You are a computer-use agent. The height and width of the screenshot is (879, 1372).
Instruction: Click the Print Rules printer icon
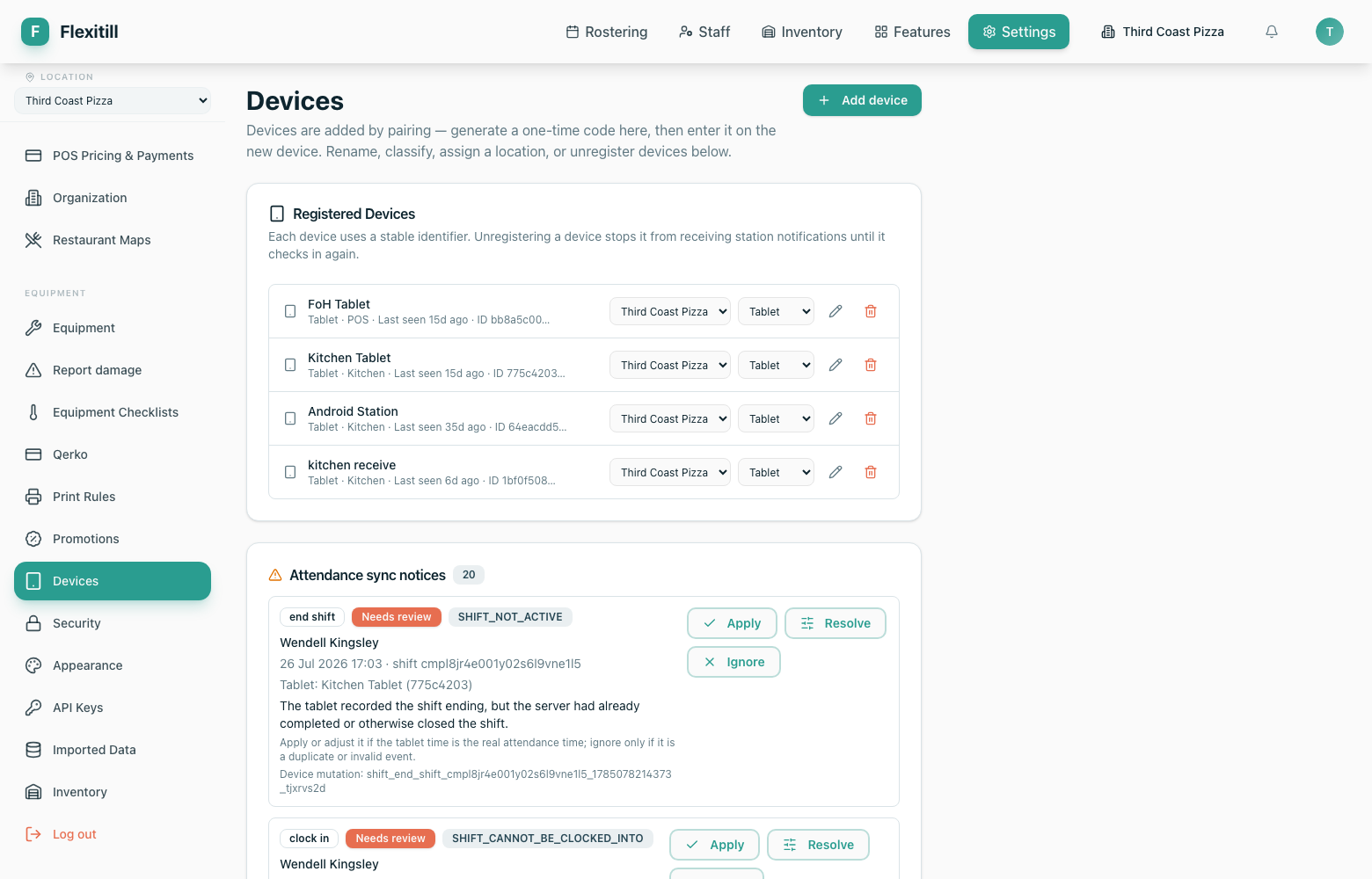click(33, 497)
